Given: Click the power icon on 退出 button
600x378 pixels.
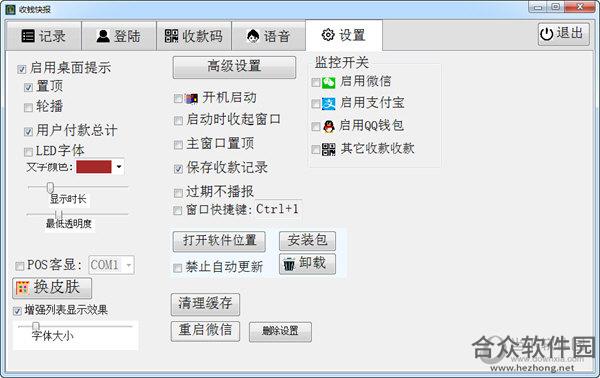Looking at the screenshot, I should [x=546, y=34].
